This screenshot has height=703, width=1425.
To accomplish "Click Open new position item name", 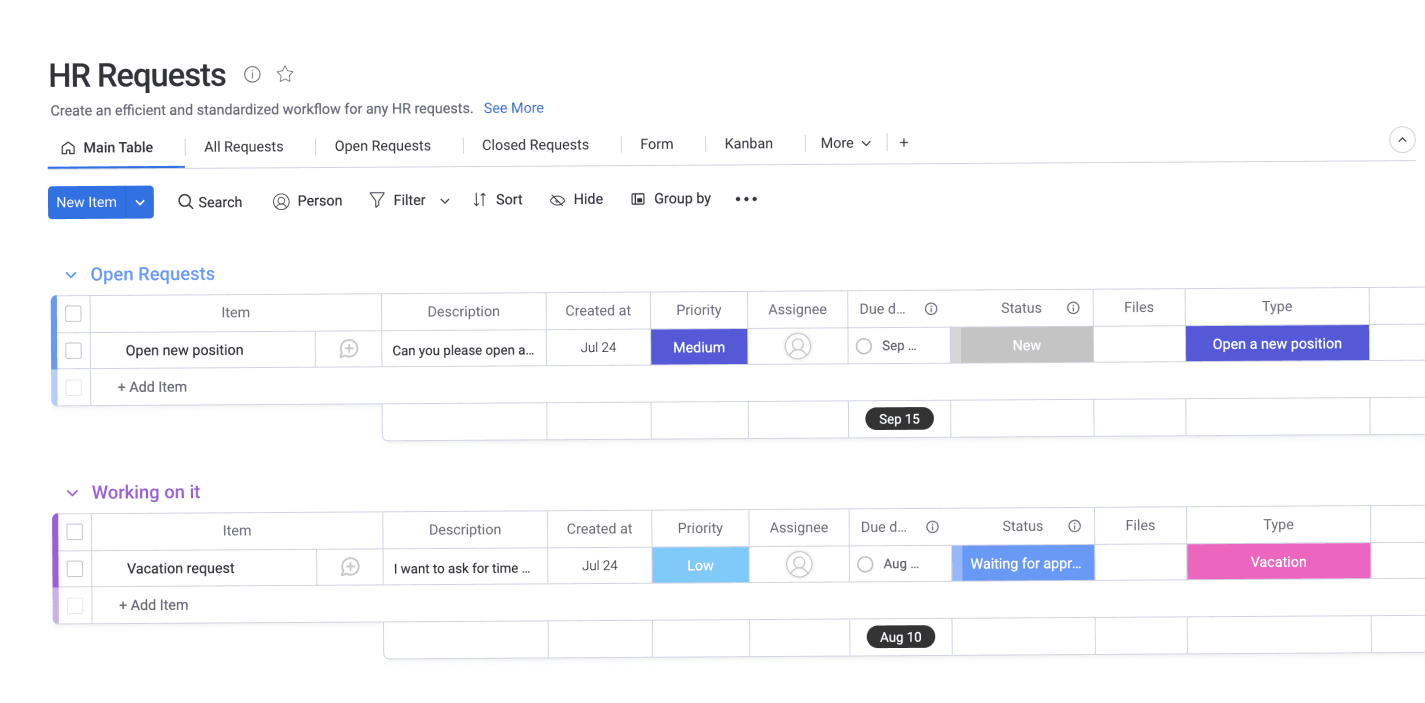I will tap(185, 350).
